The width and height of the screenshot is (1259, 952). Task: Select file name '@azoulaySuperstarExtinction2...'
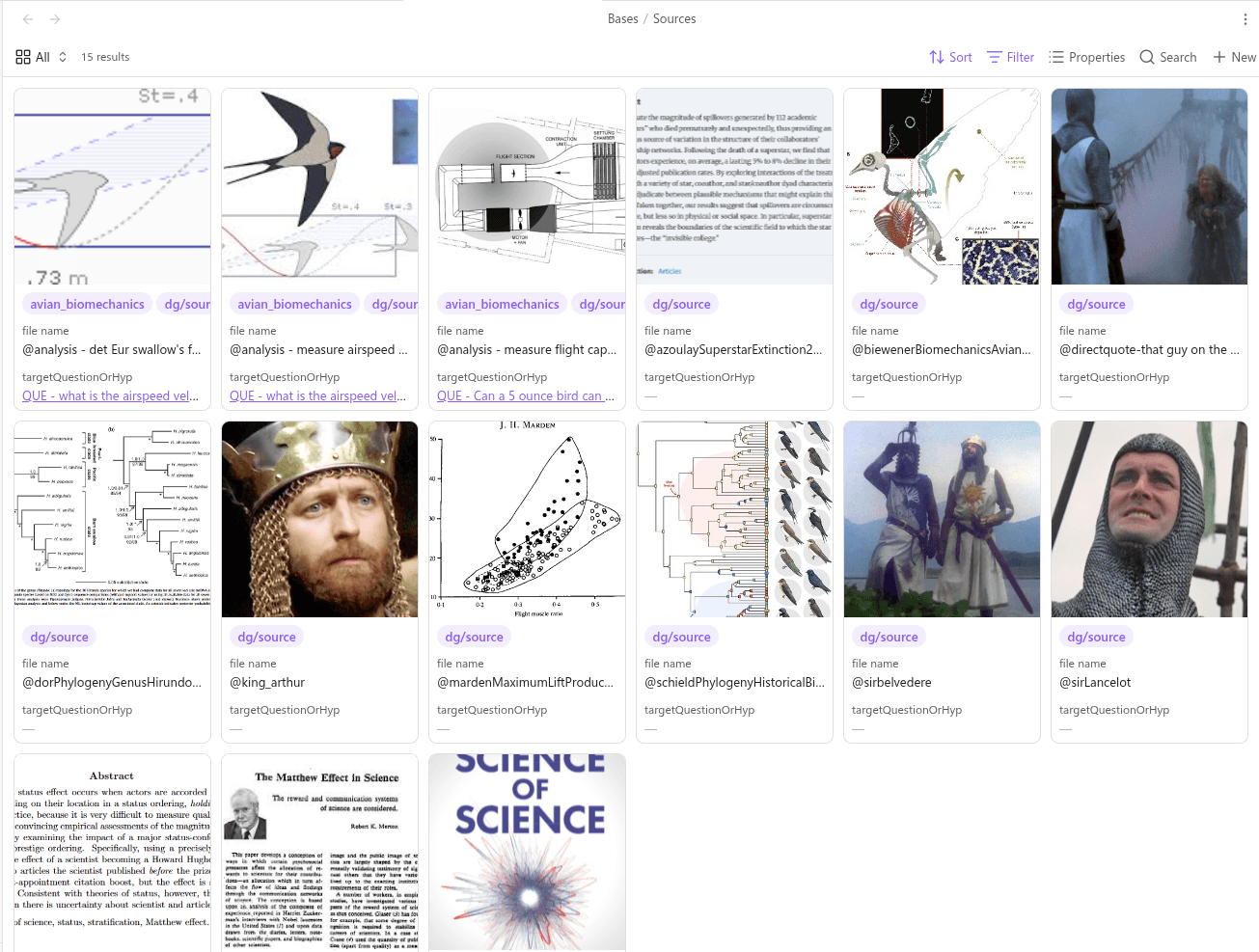733,350
